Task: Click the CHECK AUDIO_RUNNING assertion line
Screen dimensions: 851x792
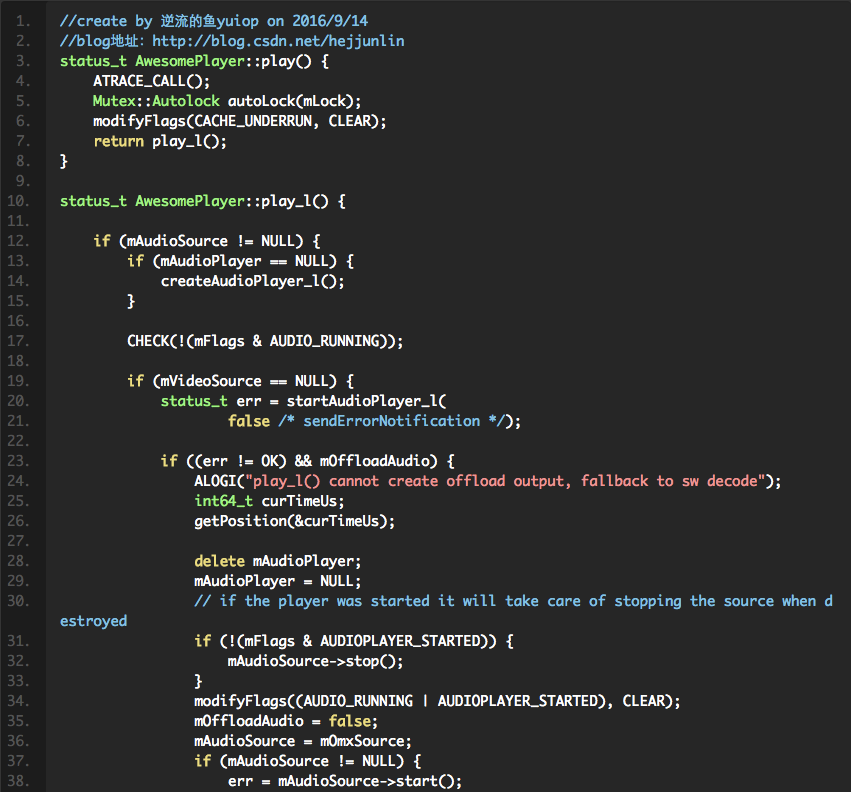Action: tap(264, 341)
